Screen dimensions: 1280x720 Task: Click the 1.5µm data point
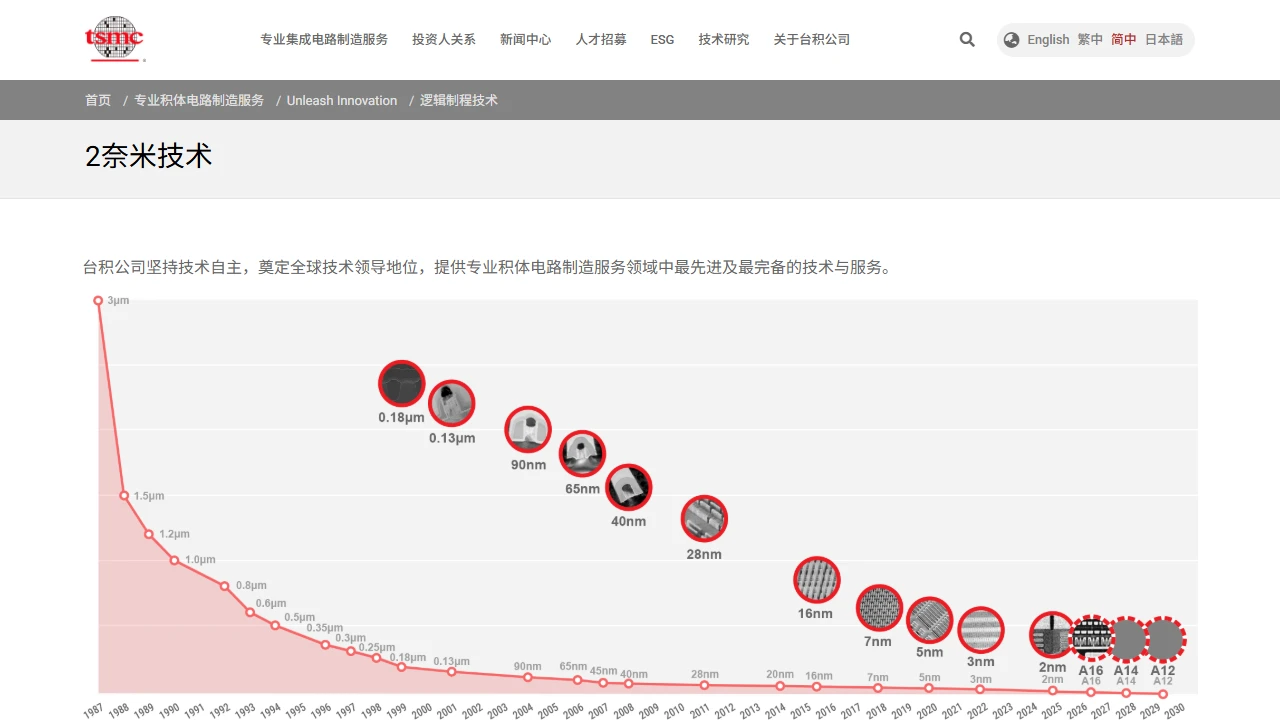[x=124, y=496]
